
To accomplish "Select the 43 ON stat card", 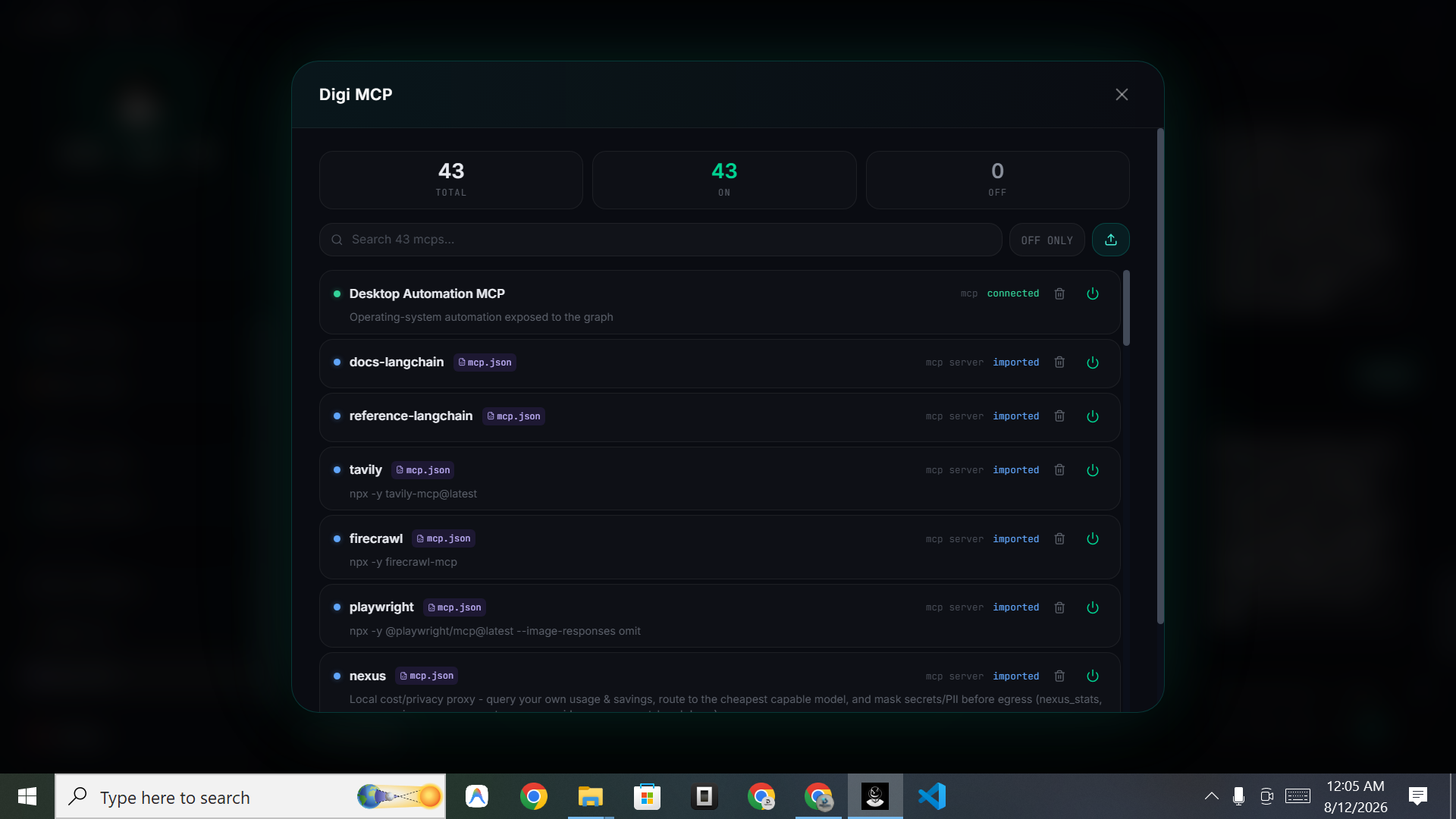I will [x=724, y=180].
